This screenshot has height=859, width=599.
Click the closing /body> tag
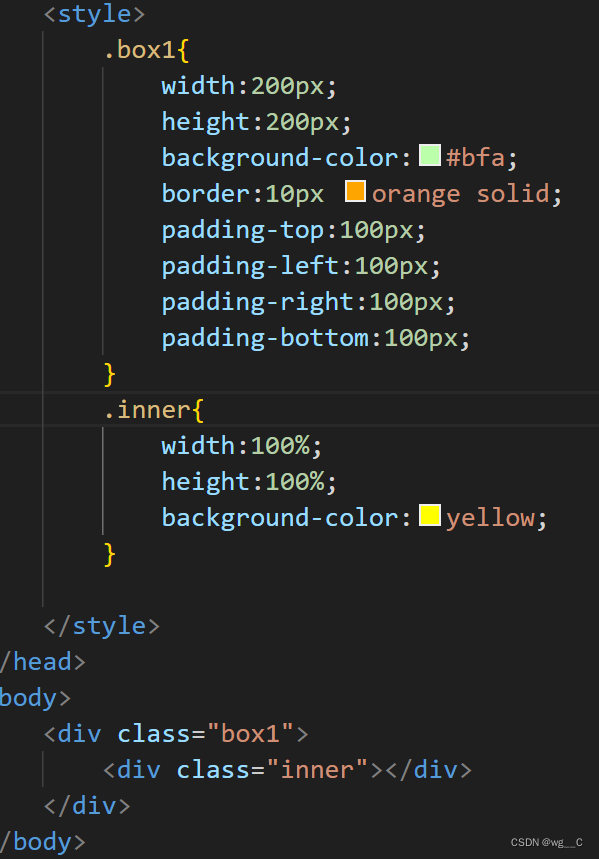tap(43, 841)
